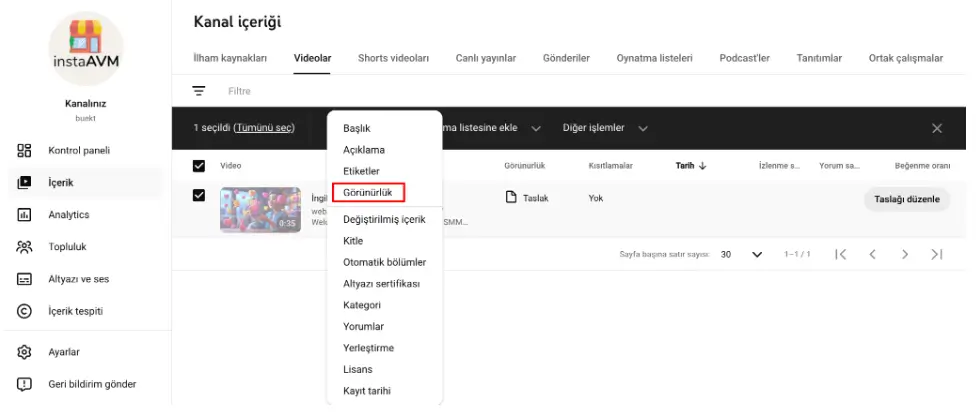Click the Taslağı düzenle button
This screenshot has width=976, height=420.
(x=907, y=199)
